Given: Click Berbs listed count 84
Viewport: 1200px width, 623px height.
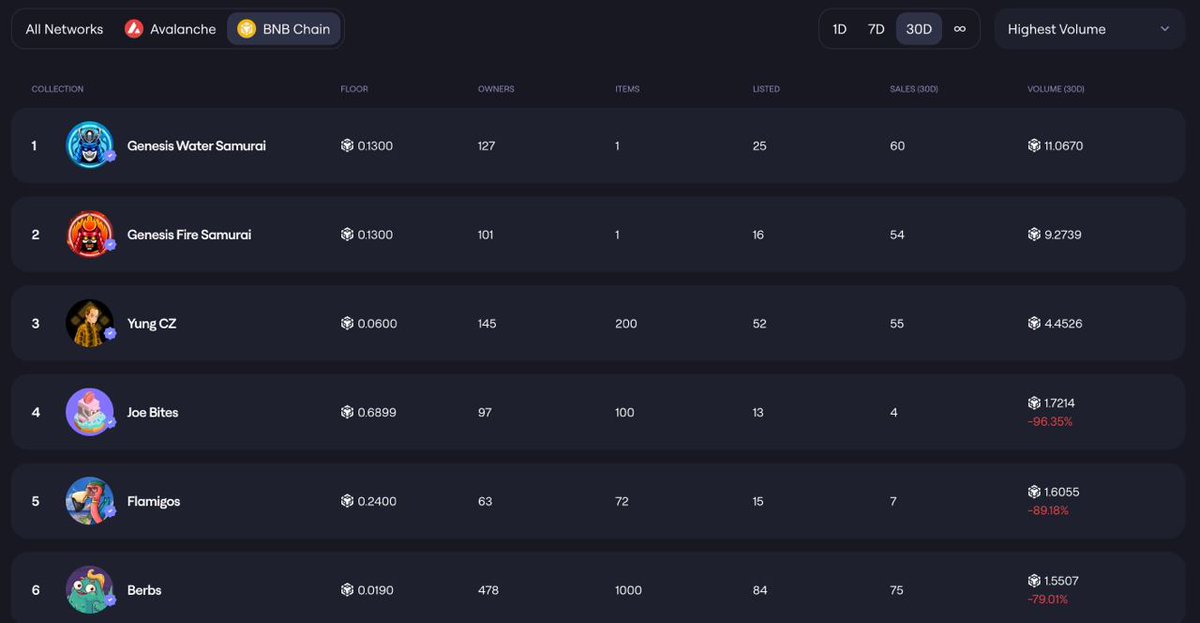Looking at the screenshot, I should pos(760,590).
